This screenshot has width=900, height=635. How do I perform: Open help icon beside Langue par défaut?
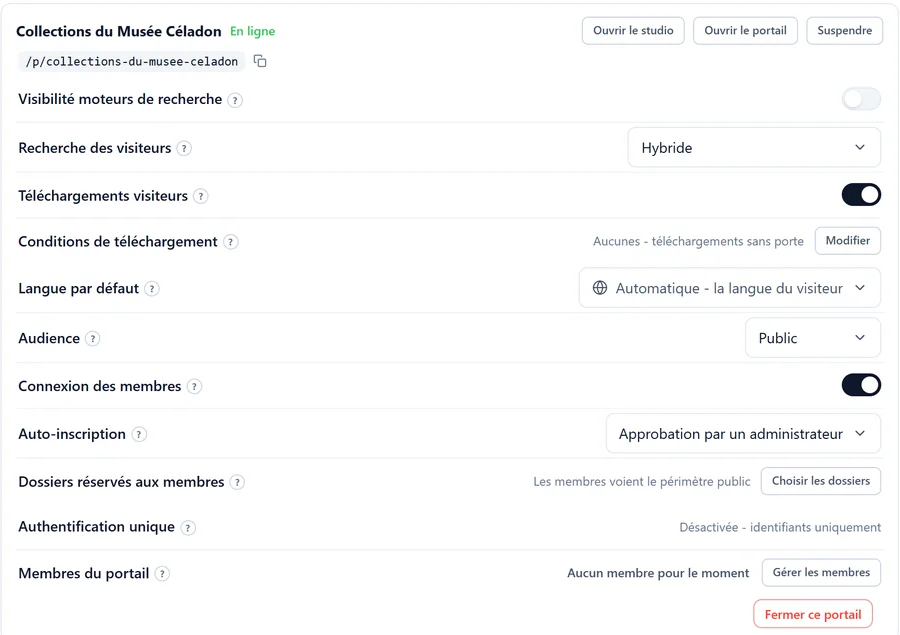[152, 289]
